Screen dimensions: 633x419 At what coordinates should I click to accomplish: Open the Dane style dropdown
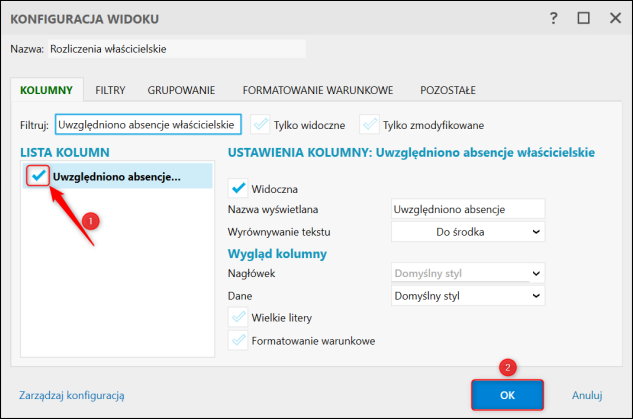[468, 296]
